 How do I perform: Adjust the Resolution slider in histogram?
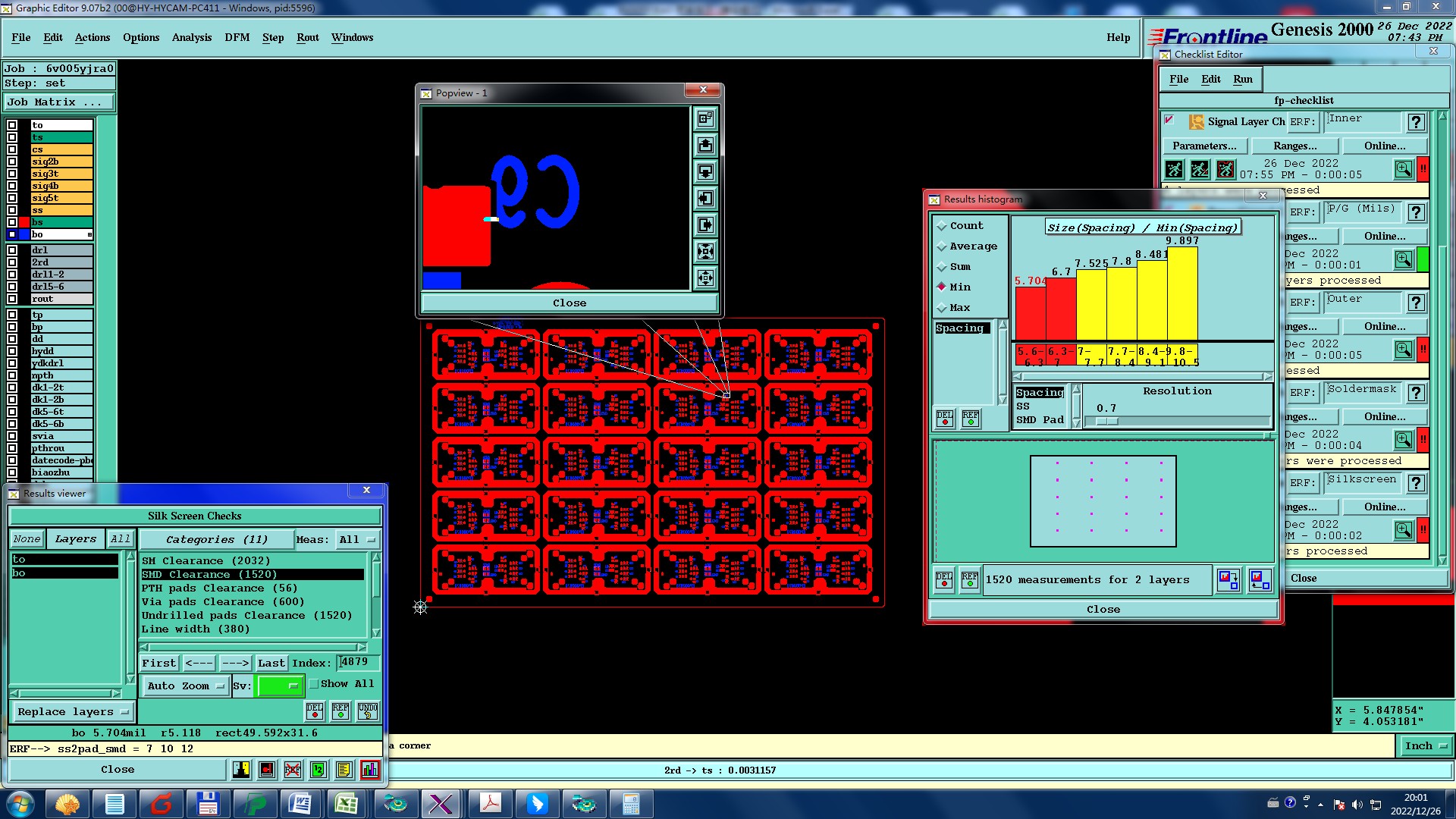pos(1106,422)
